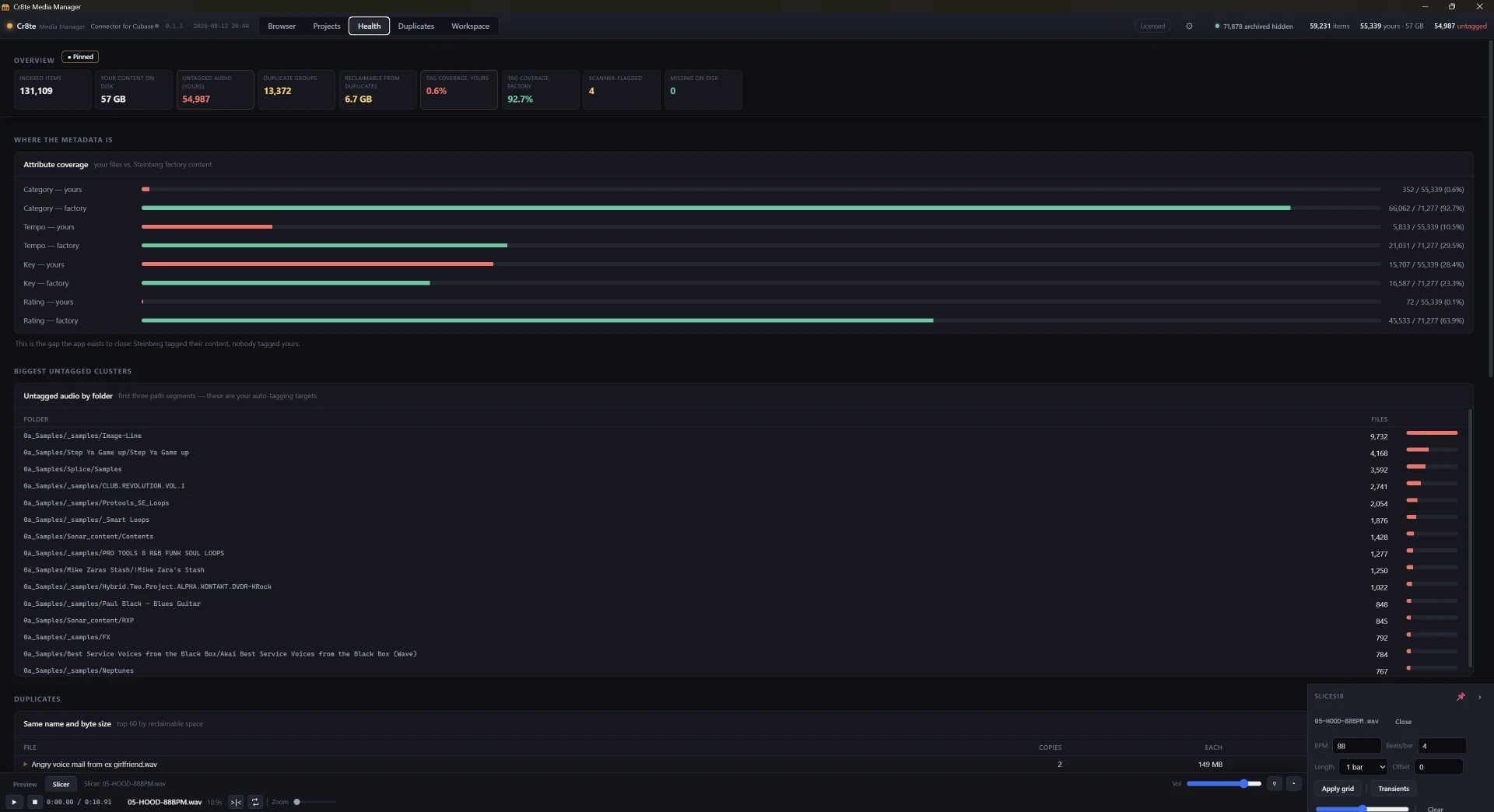Select the 0a_Samples/_samples/FX folder row
Viewport: 1494px width, 812px height.
pos(741,637)
